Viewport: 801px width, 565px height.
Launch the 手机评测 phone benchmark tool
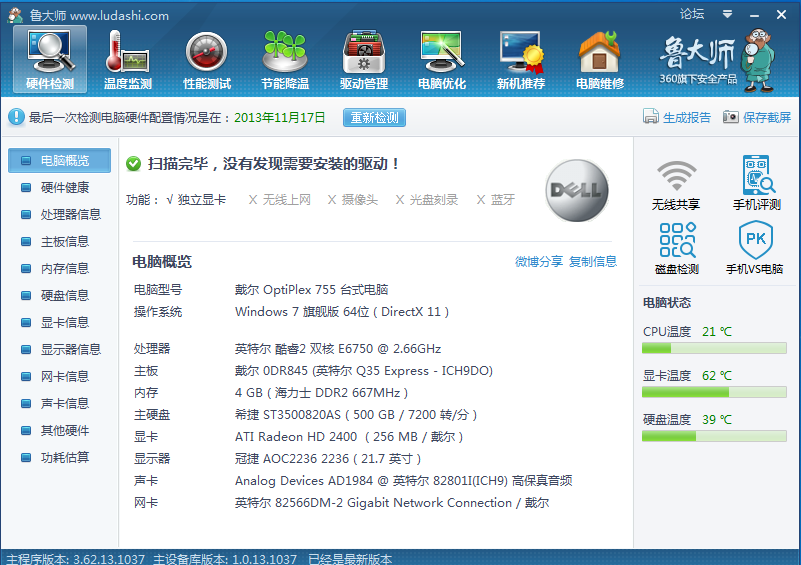click(x=755, y=183)
